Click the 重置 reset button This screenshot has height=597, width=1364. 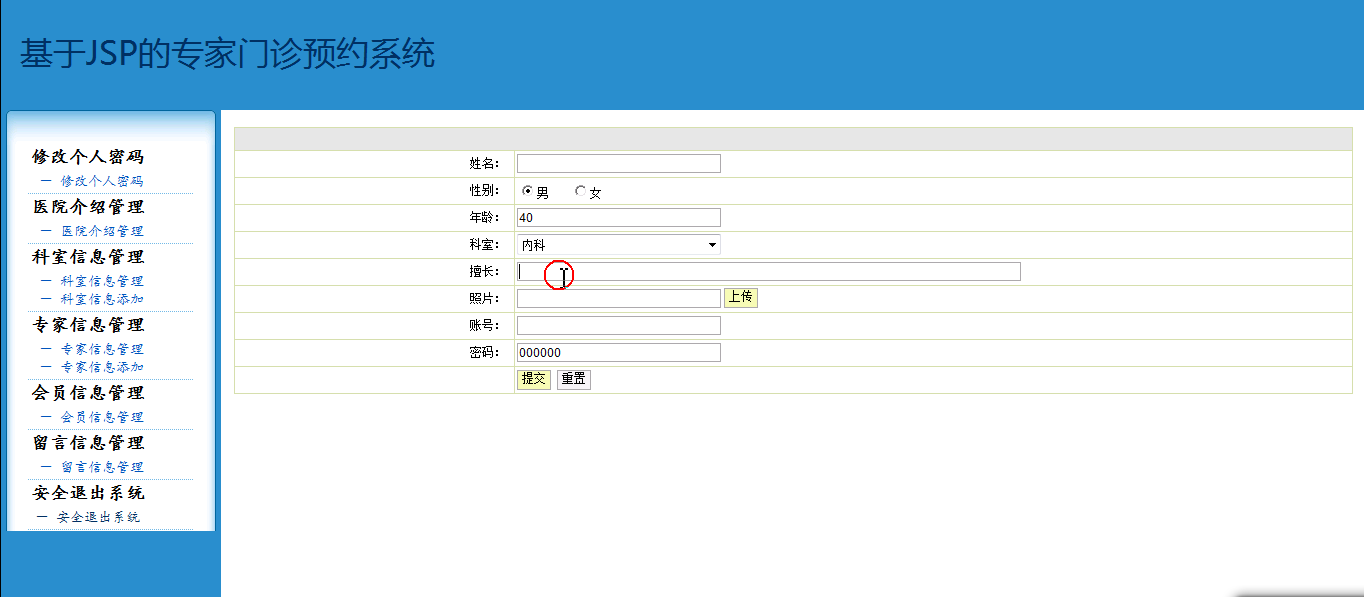[x=574, y=379]
